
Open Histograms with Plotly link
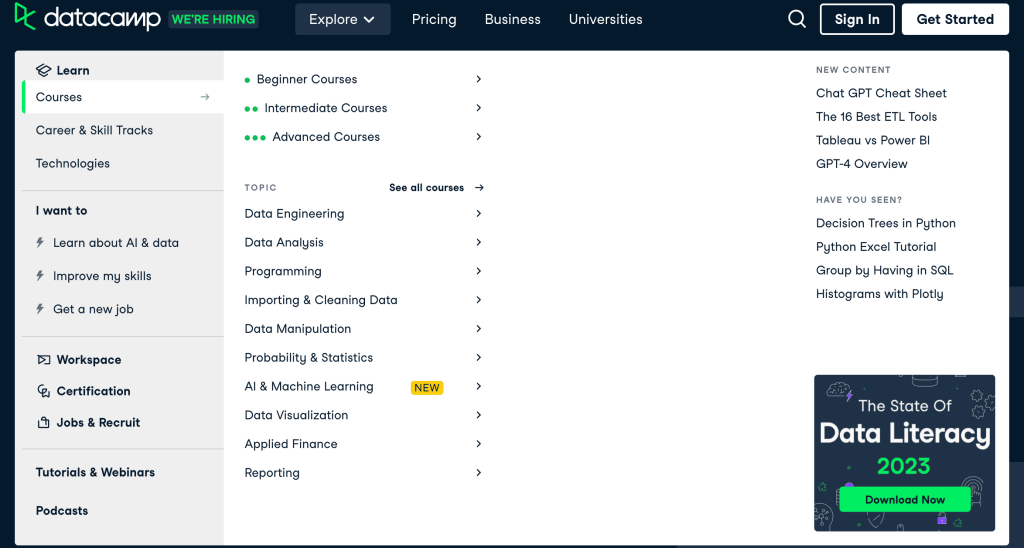[879, 294]
